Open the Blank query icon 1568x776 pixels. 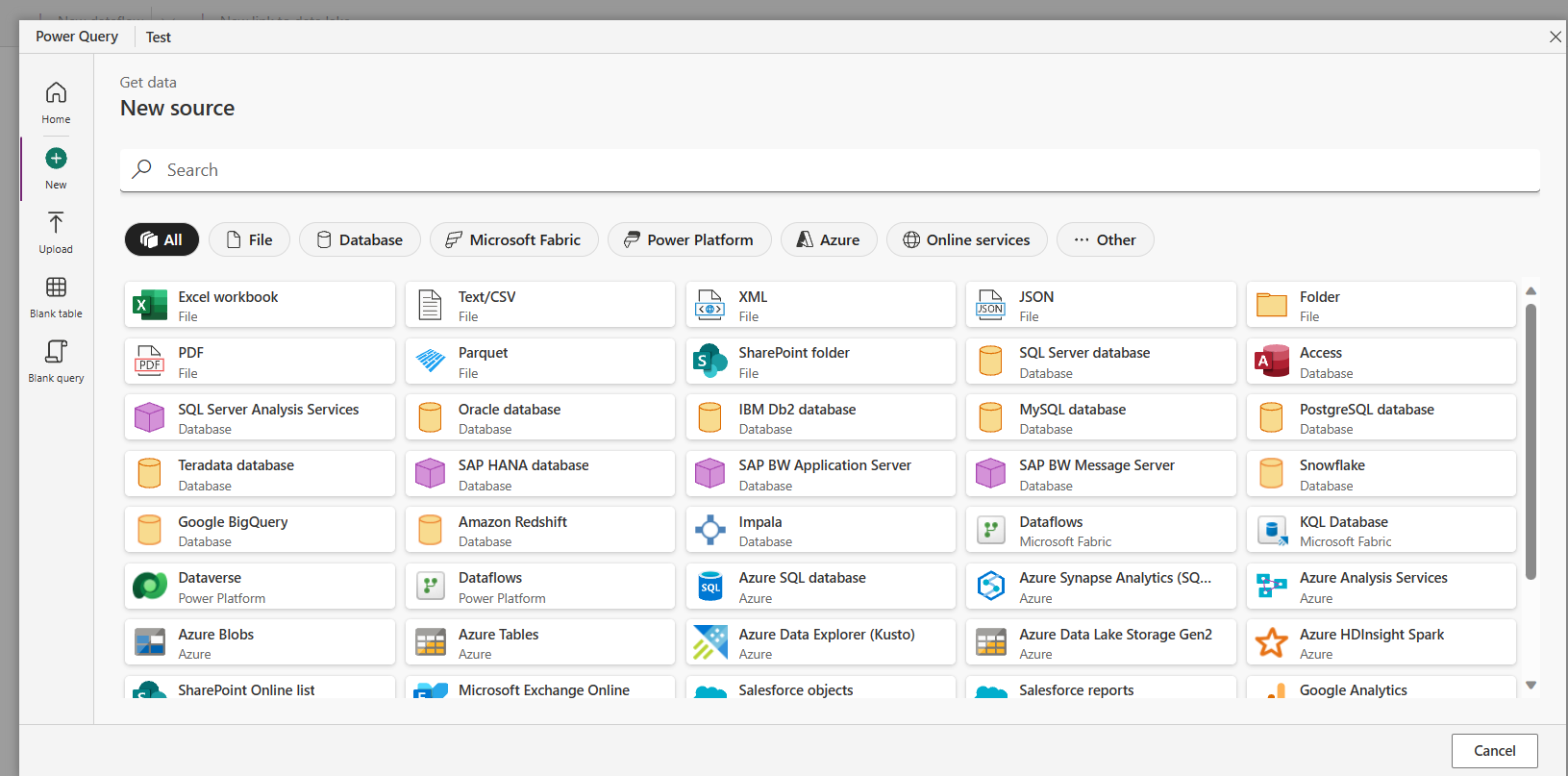[56, 351]
